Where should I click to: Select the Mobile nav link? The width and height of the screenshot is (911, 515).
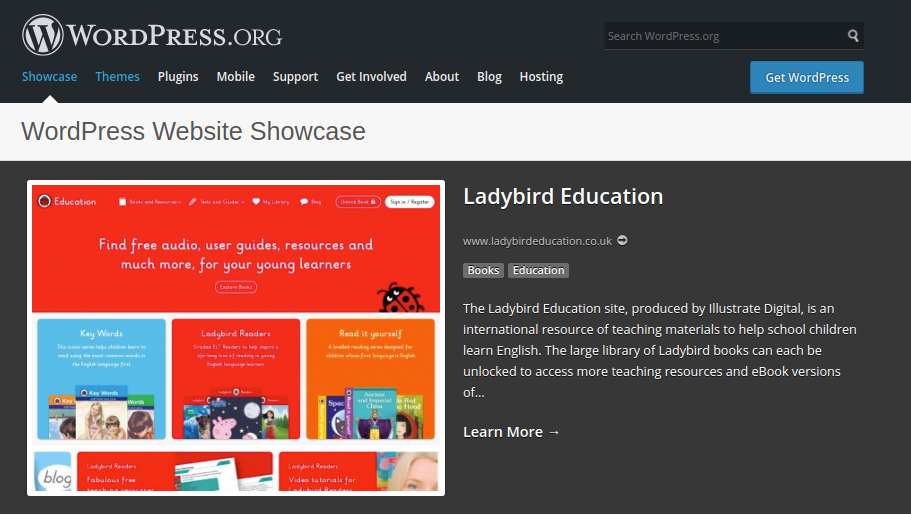235,77
